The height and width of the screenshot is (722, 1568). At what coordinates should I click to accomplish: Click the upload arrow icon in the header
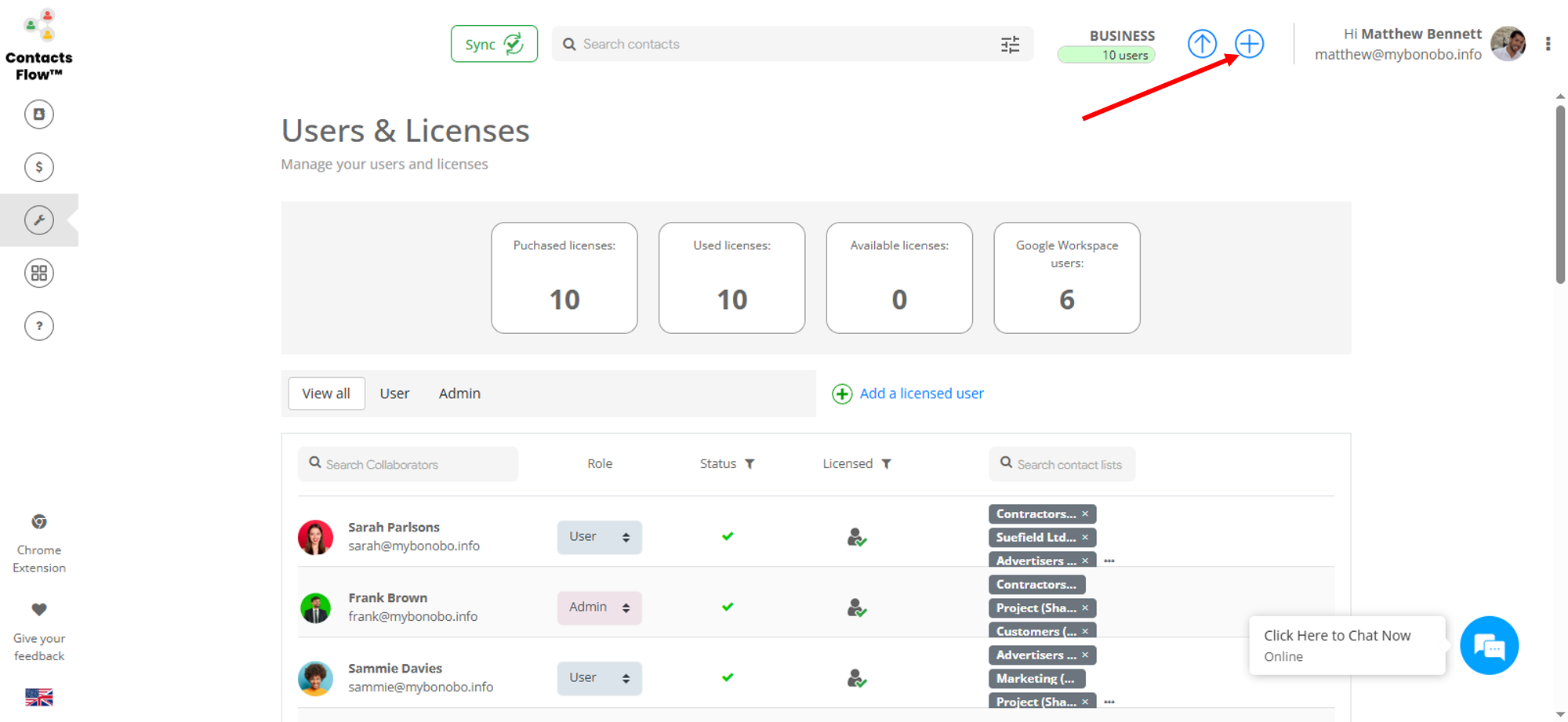(x=1202, y=44)
